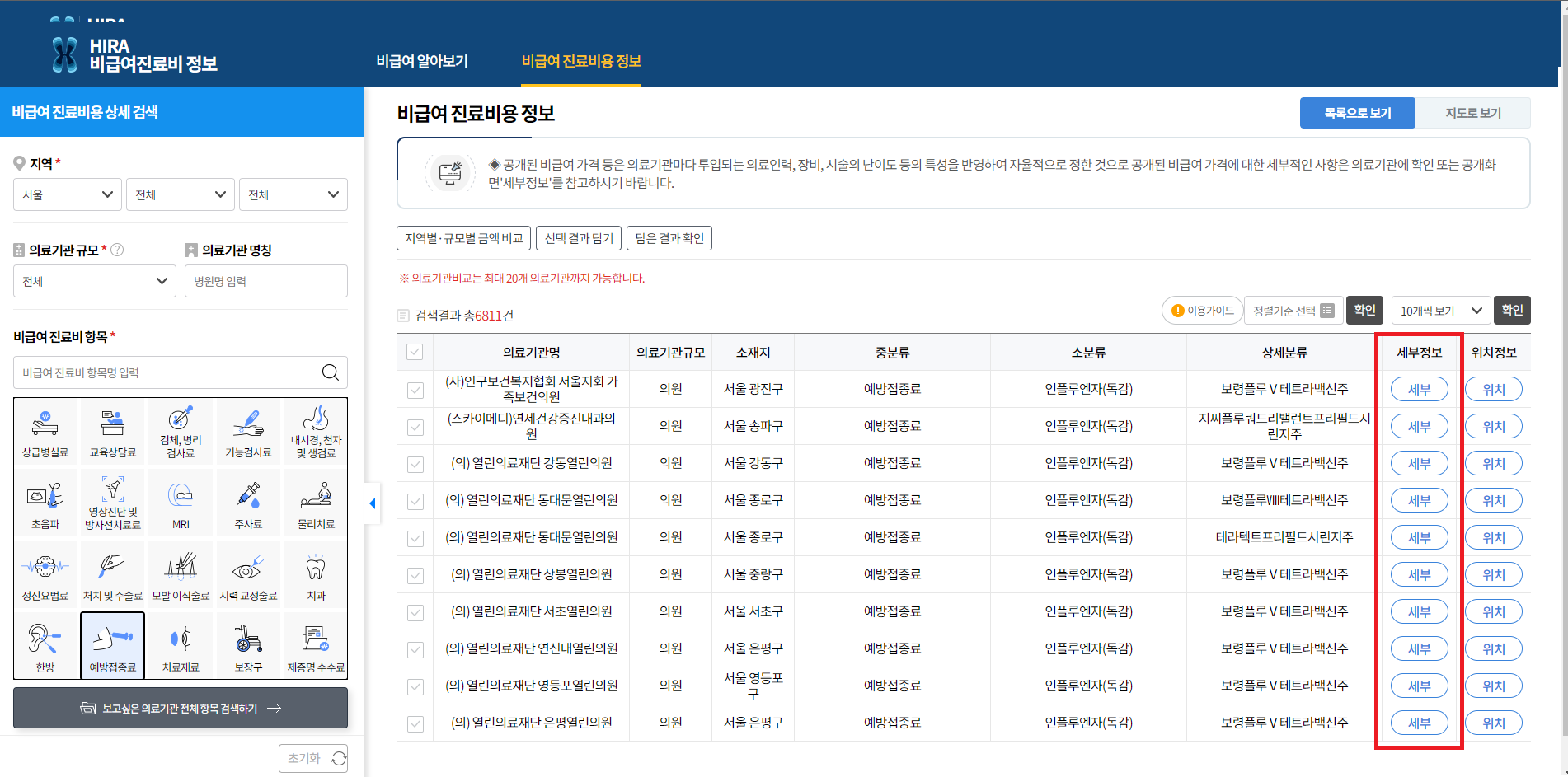Open the 비급여 알아보기 menu
Image resolution: width=1568 pixels, height=777 pixels.
coord(422,61)
